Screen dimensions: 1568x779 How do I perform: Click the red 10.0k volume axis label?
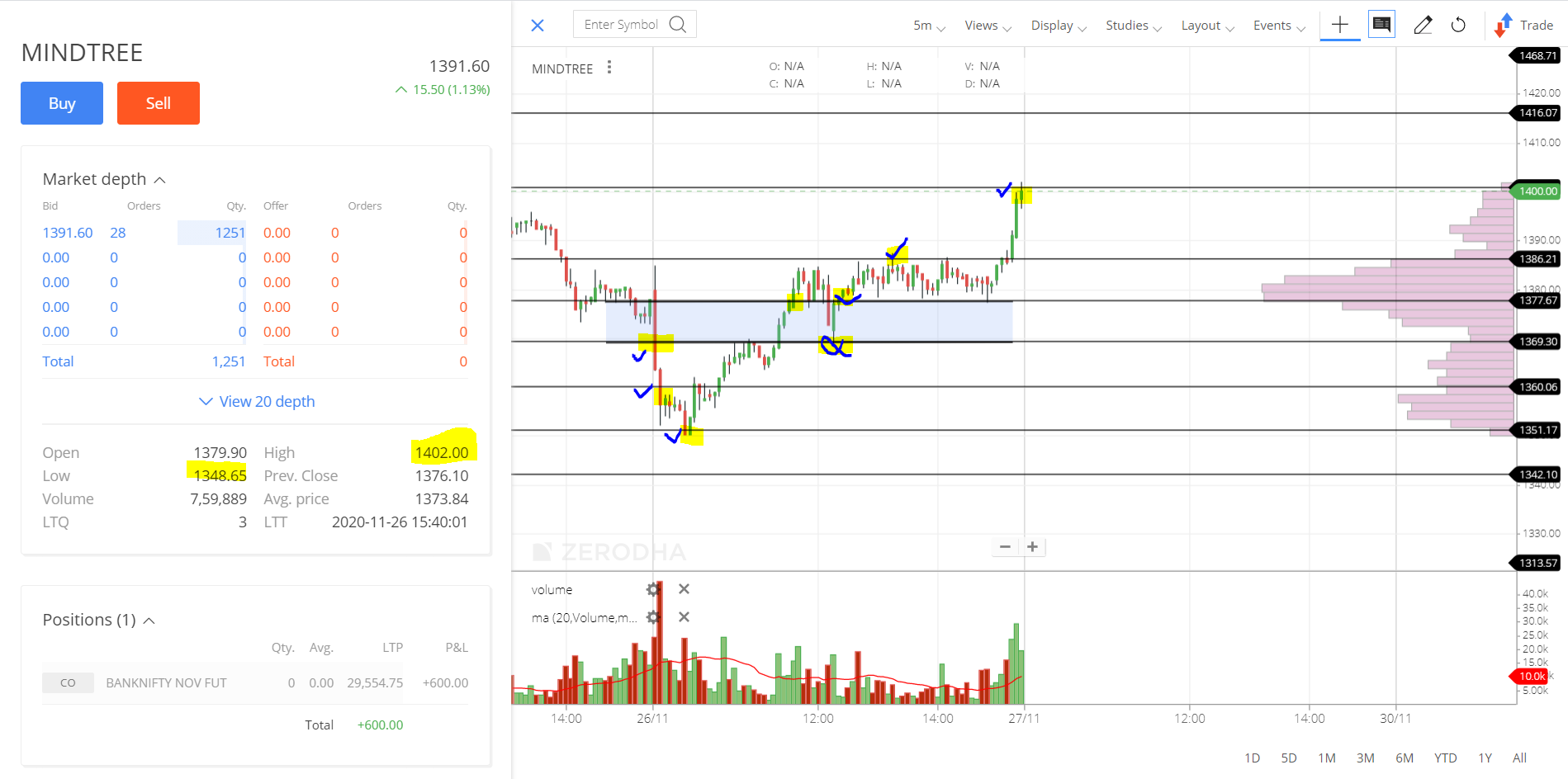1530,677
